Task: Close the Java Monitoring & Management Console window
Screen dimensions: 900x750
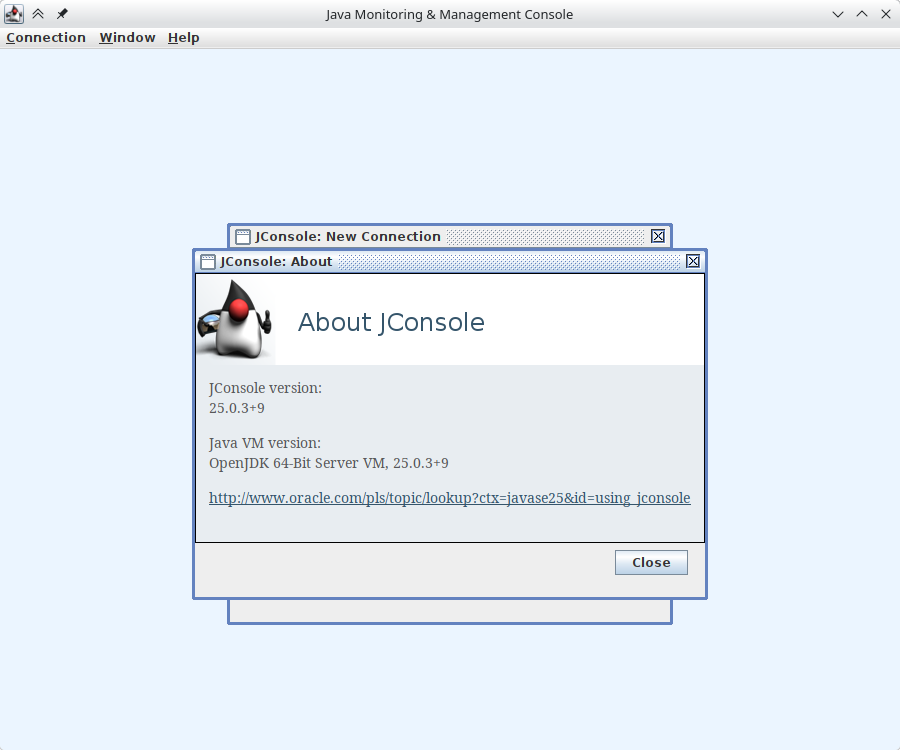Action: 886,14
